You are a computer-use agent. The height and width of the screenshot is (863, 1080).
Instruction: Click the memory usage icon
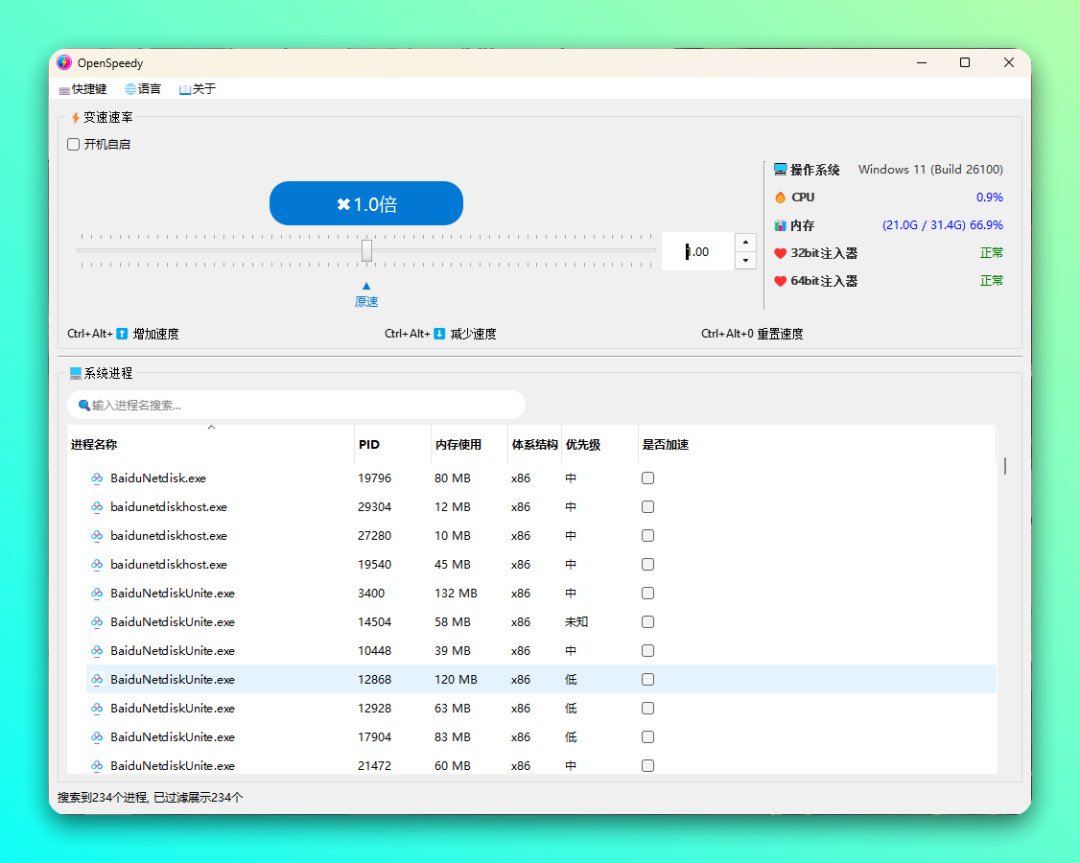780,226
